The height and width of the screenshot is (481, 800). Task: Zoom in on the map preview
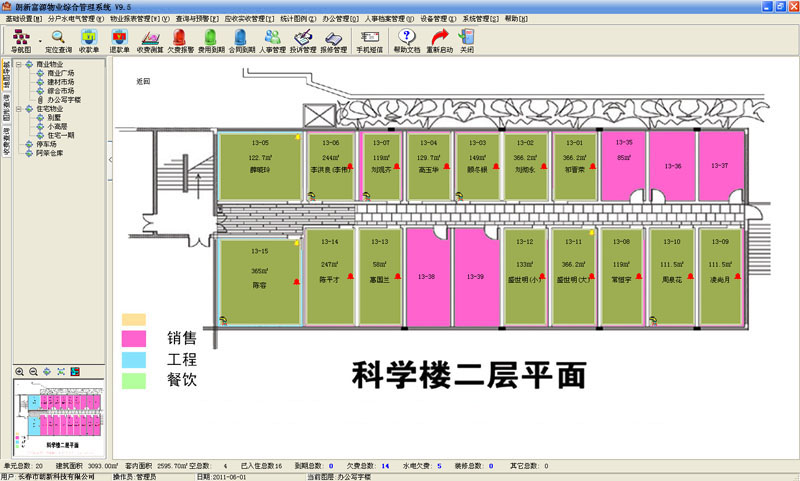pyautogui.click(x=21, y=372)
